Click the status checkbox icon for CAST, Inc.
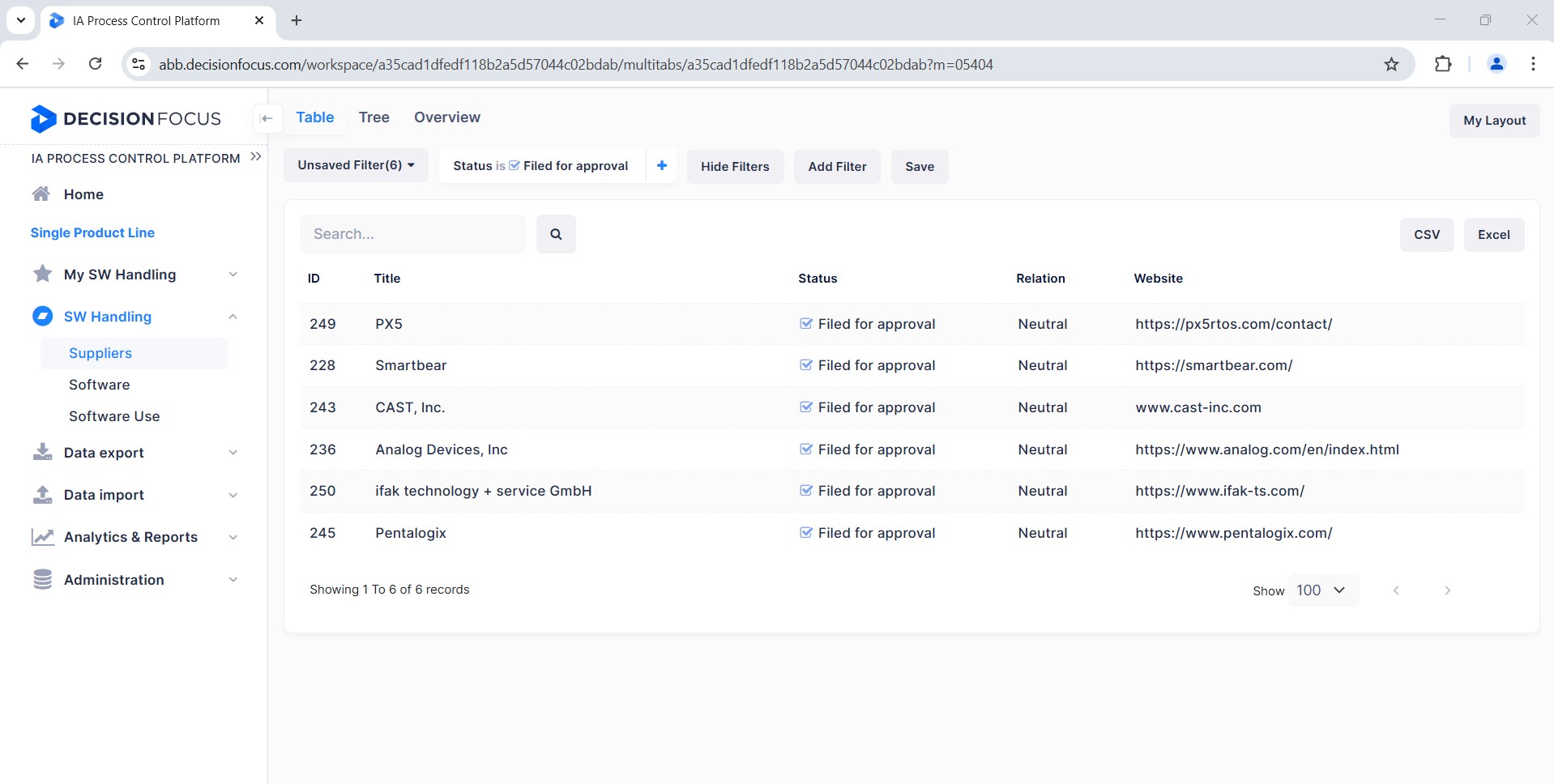Viewport: 1554px width, 784px height. point(806,407)
